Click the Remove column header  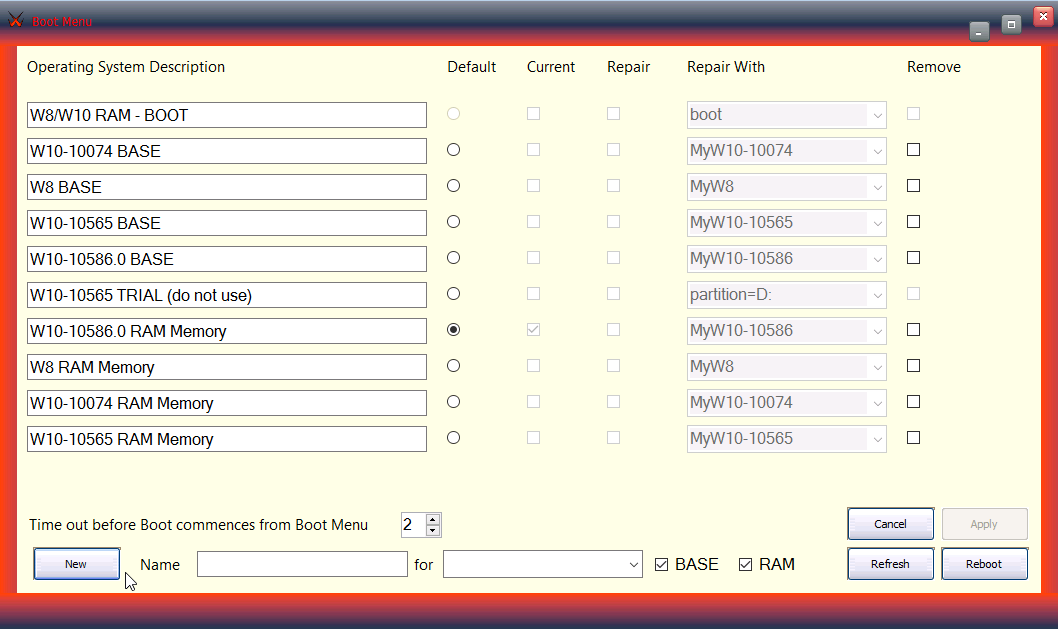[x=934, y=67]
